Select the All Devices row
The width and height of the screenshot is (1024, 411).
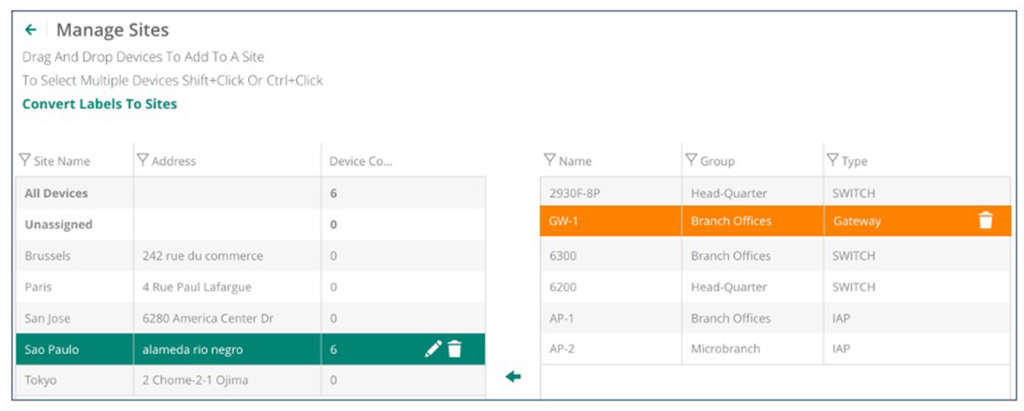pyautogui.click(x=56, y=193)
